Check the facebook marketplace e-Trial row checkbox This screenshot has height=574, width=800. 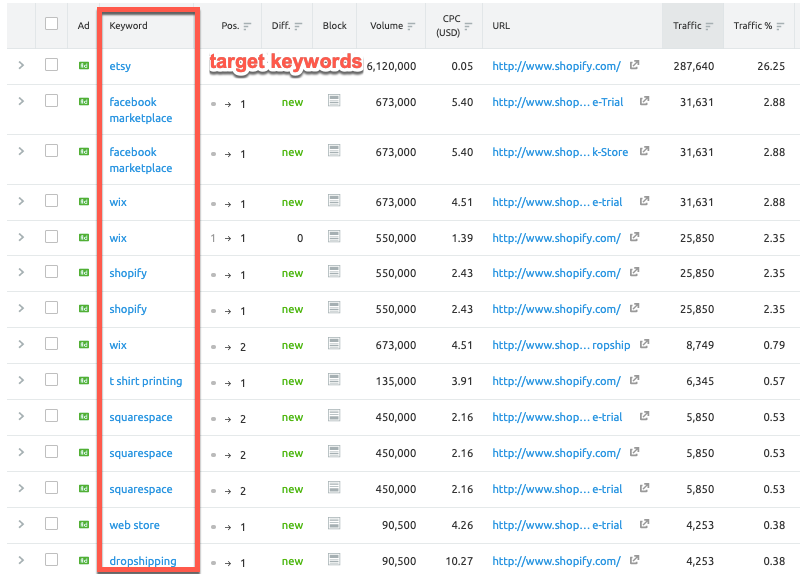pyautogui.click(x=52, y=101)
